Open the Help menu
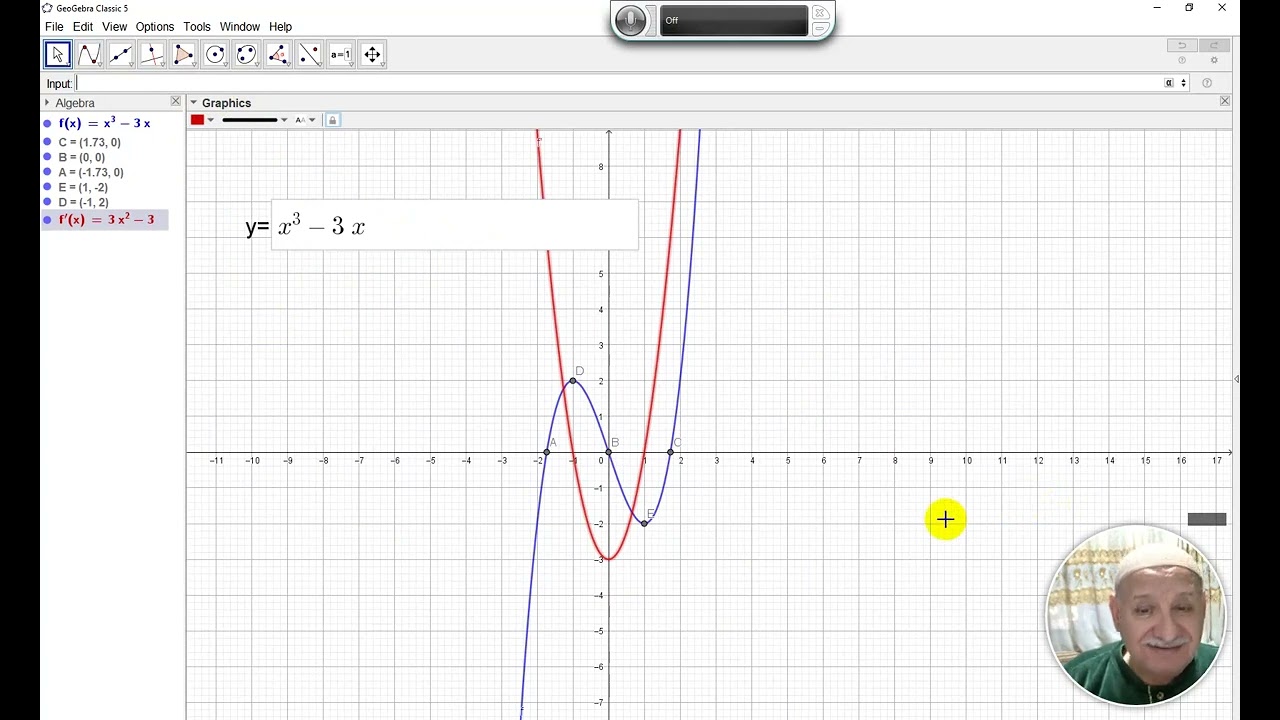 click(x=280, y=27)
